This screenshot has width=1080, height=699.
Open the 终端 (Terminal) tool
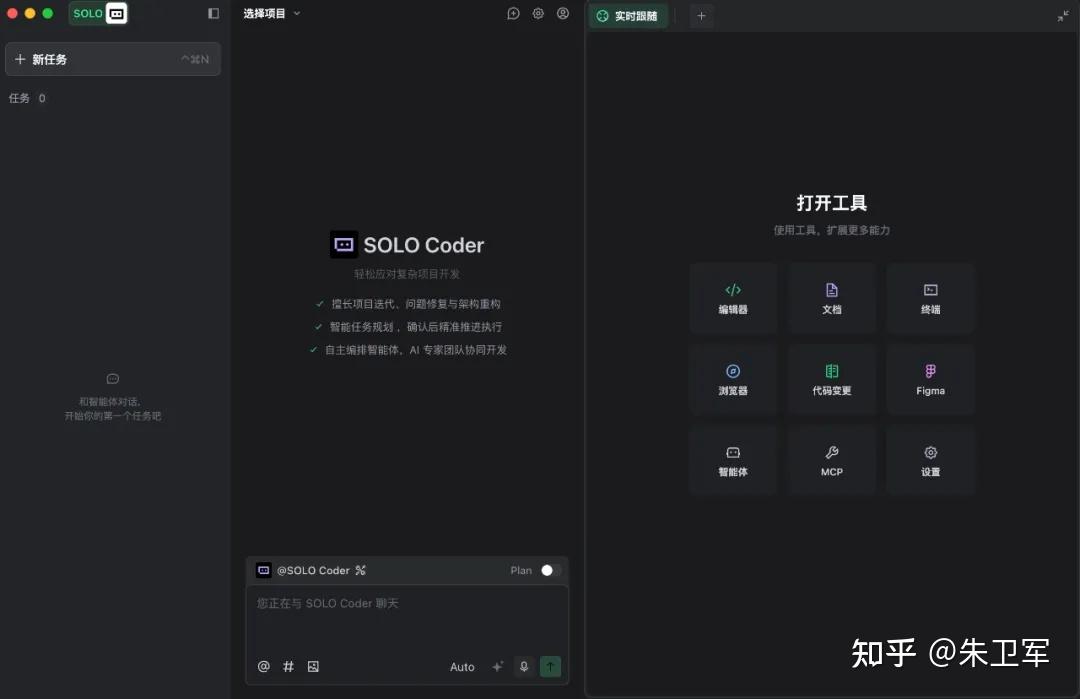coord(930,297)
